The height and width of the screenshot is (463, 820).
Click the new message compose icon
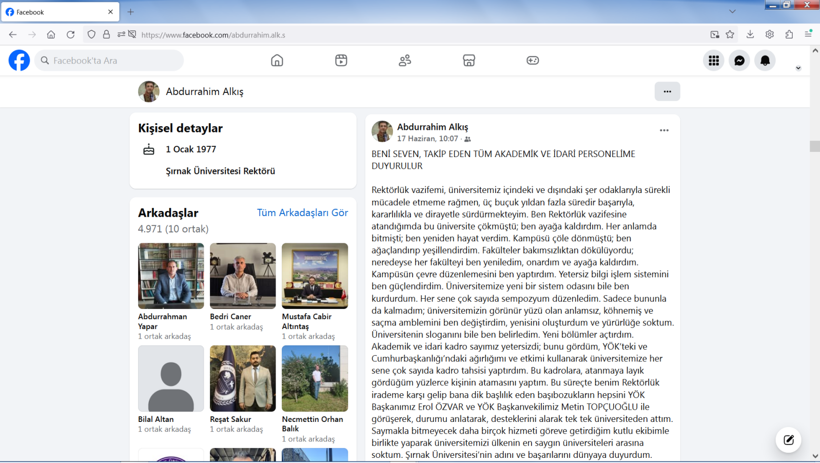pos(789,440)
